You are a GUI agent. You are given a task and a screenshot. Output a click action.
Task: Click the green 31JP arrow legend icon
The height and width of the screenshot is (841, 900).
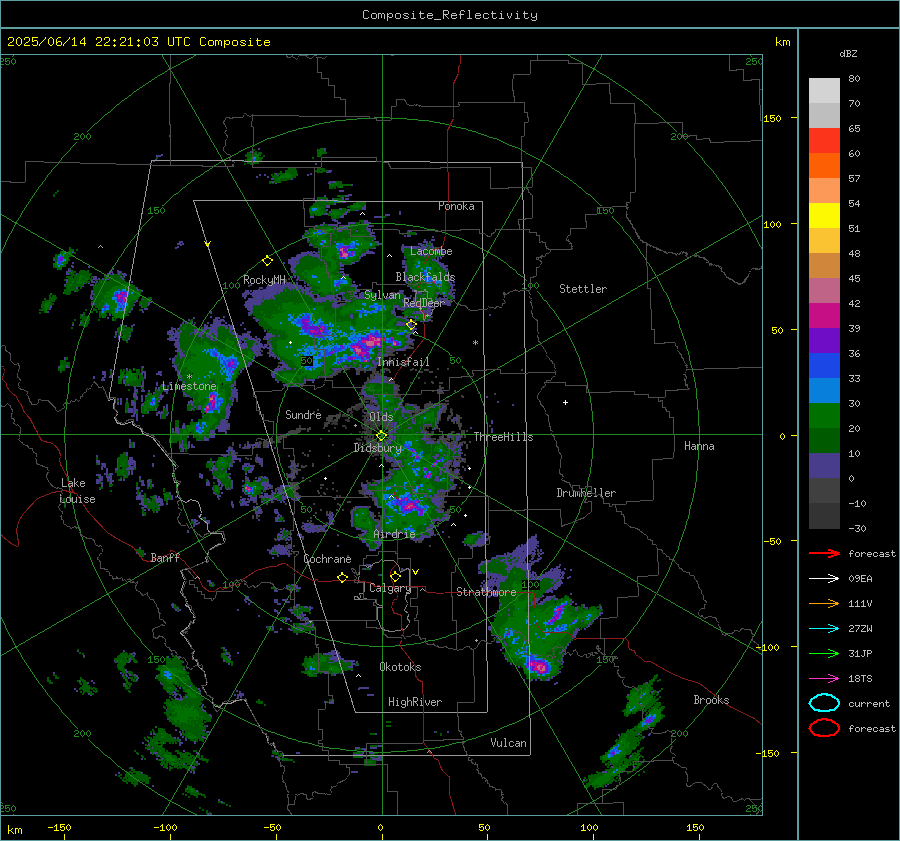pos(824,653)
